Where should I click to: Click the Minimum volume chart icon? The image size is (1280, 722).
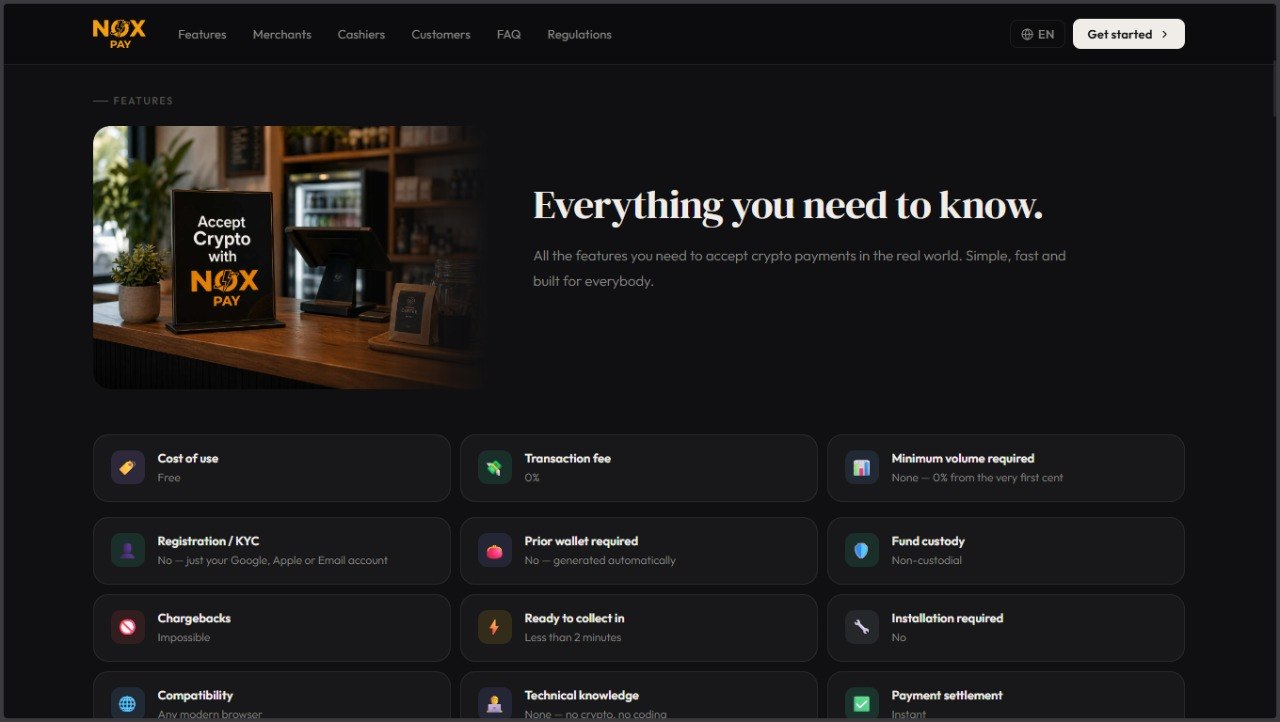click(x=862, y=467)
